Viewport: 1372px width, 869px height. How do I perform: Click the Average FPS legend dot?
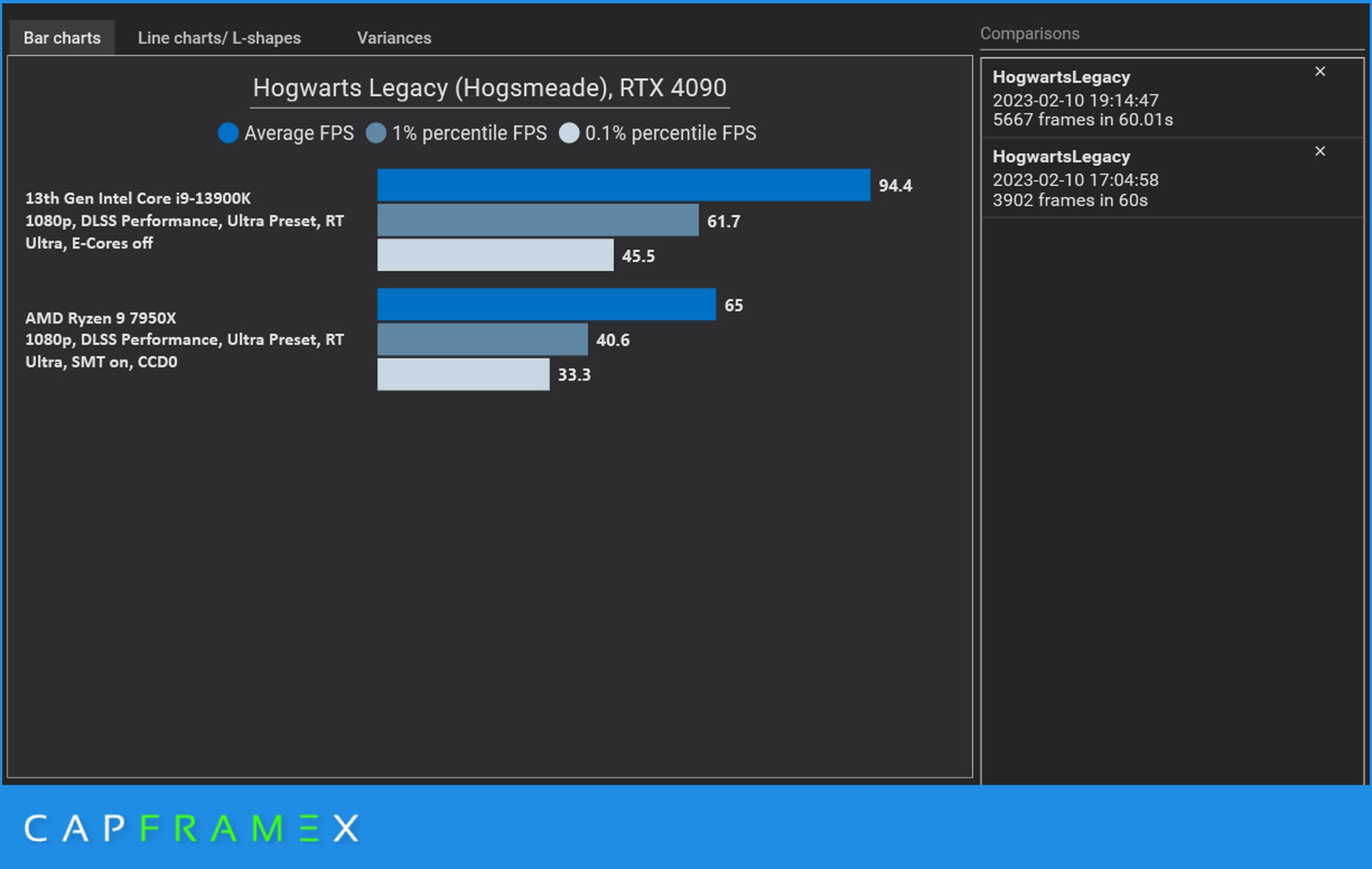228,134
